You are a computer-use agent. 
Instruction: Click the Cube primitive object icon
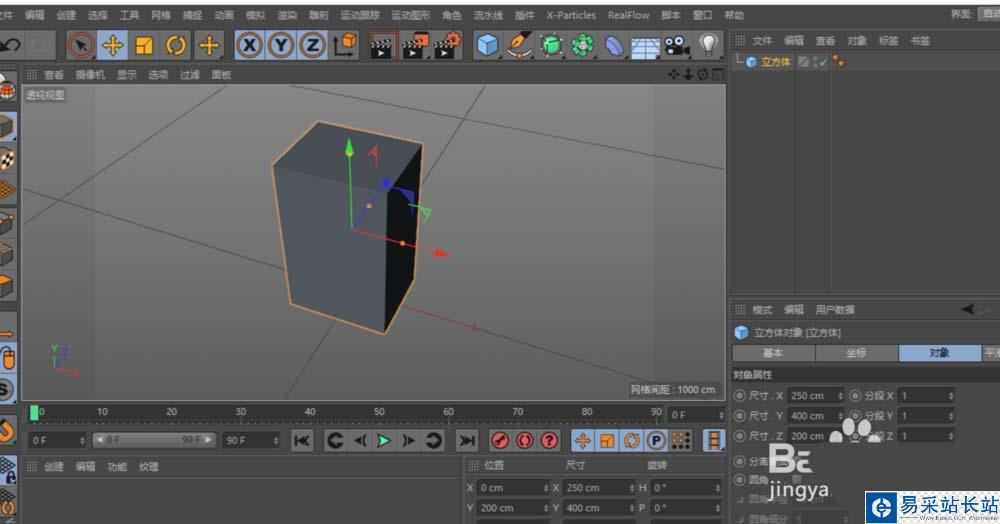click(x=487, y=45)
